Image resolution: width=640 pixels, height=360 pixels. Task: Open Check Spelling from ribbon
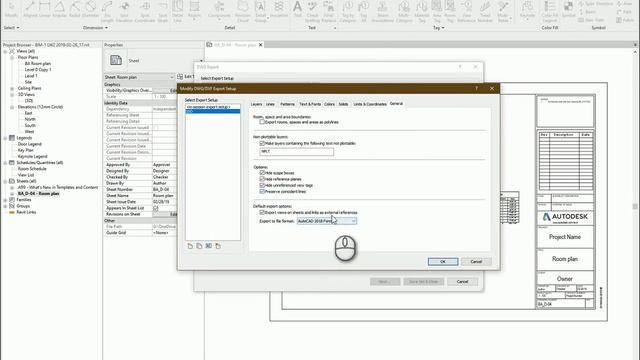[312, 11]
